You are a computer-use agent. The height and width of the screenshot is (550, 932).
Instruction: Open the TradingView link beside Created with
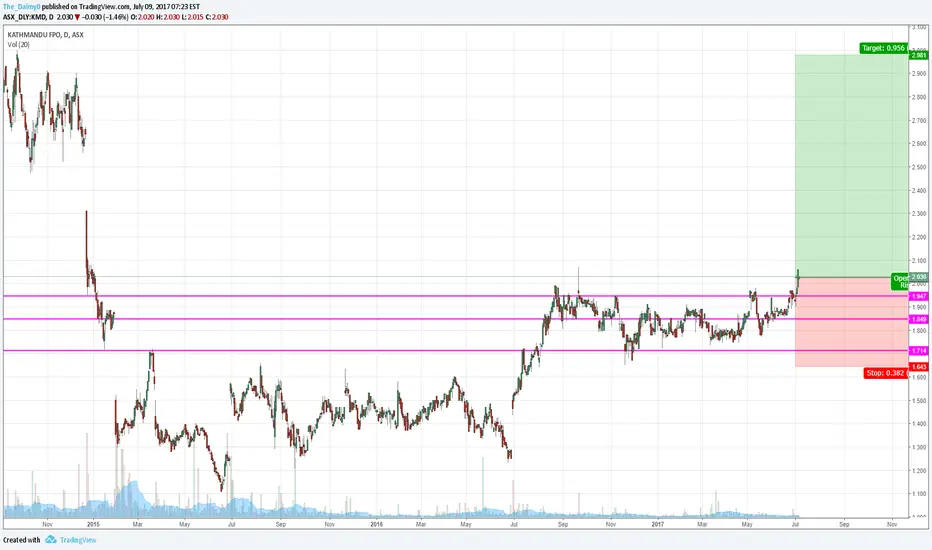78,540
